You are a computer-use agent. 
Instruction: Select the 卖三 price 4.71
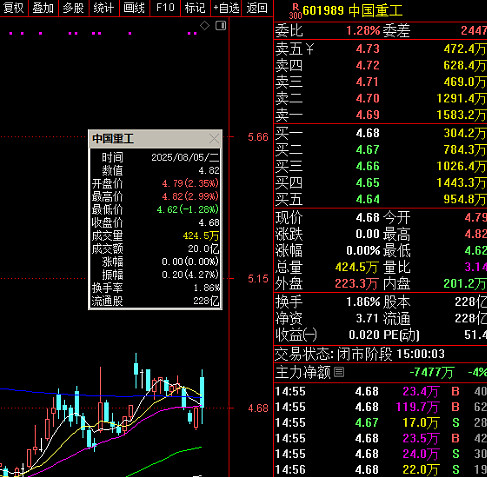tap(368, 82)
